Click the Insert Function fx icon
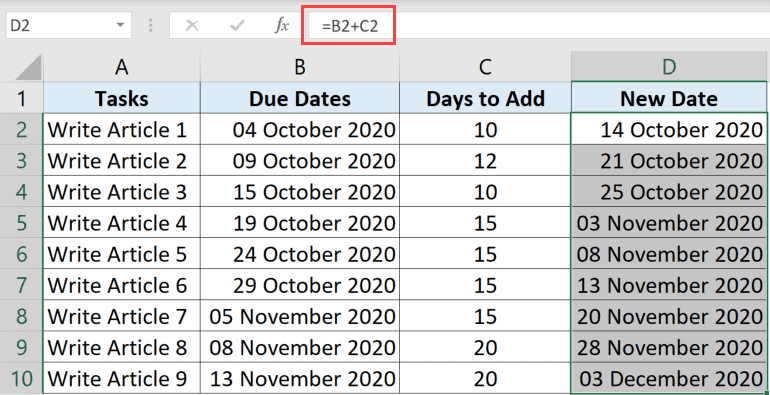Screen dimensions: 770x395 tap(281, 26)
